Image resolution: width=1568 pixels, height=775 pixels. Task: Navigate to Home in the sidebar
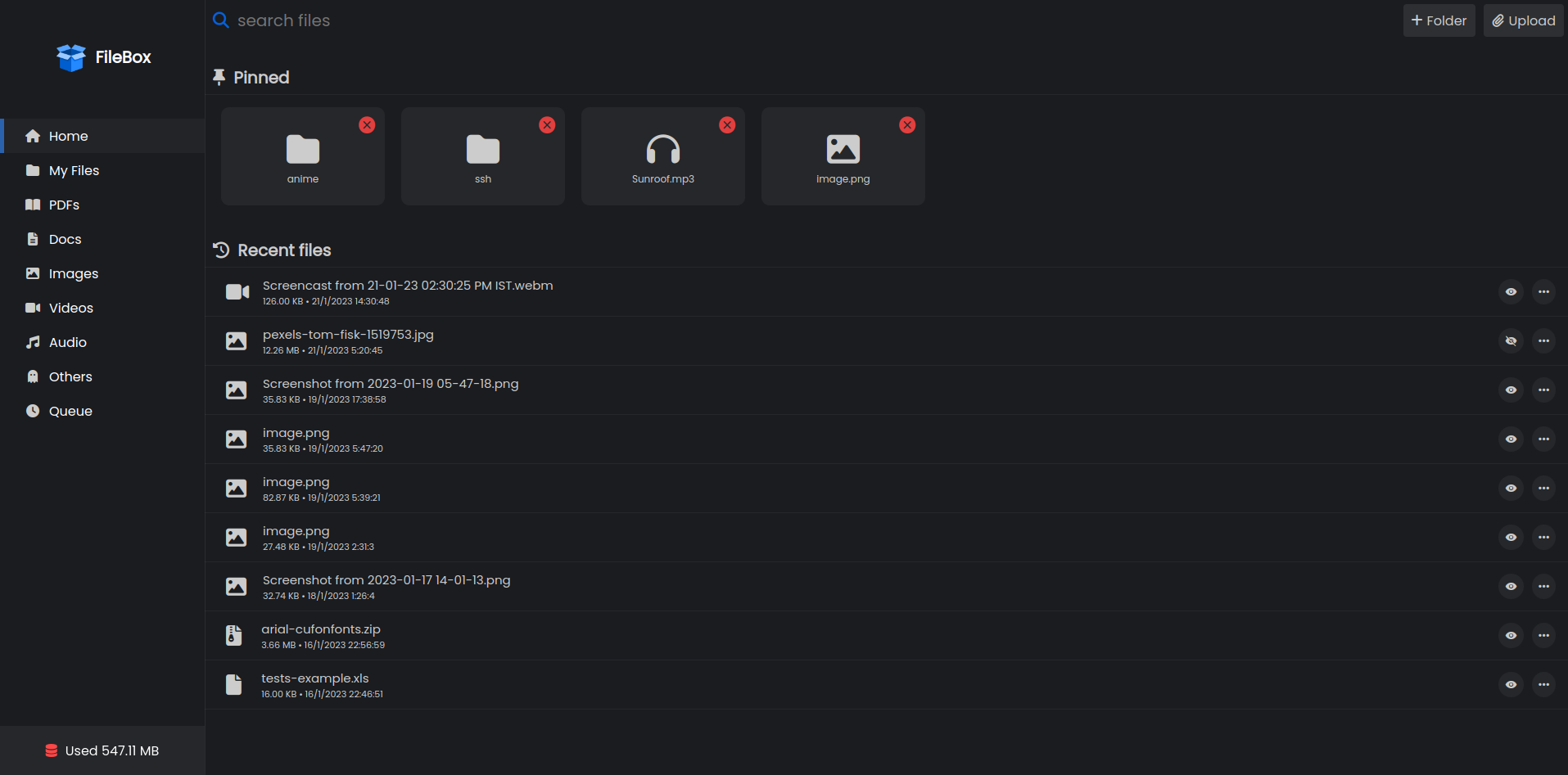[x=68, y=136]
